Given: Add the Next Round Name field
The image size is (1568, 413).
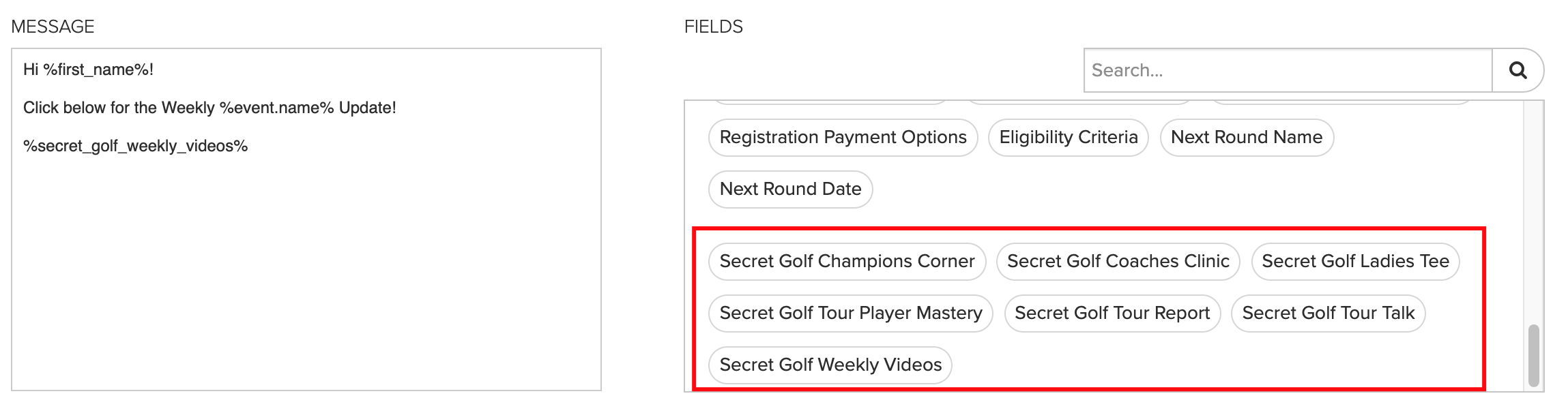Looking at the screenshot, I should click(1247, 138).
